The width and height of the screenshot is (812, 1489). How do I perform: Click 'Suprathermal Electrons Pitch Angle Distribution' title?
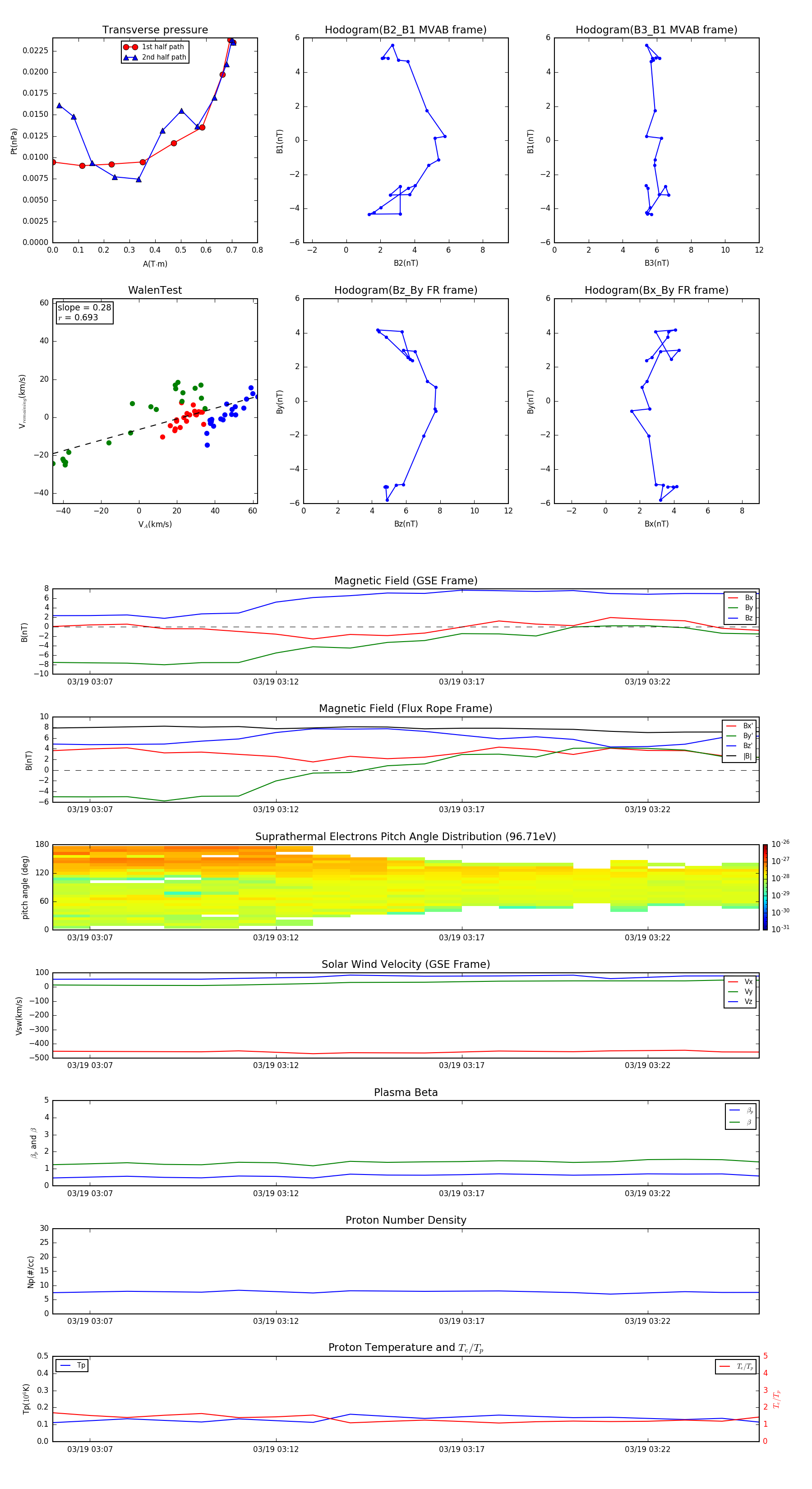406,837
